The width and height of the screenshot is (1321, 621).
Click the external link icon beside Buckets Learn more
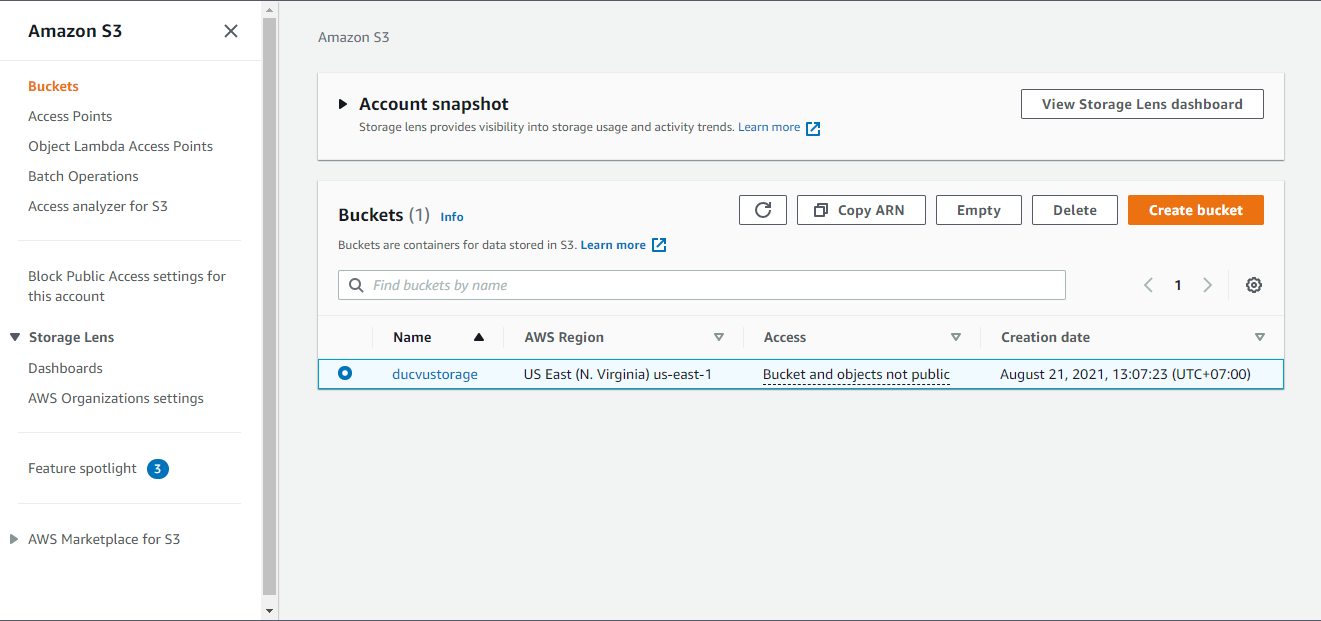click(x=659, y=245)
